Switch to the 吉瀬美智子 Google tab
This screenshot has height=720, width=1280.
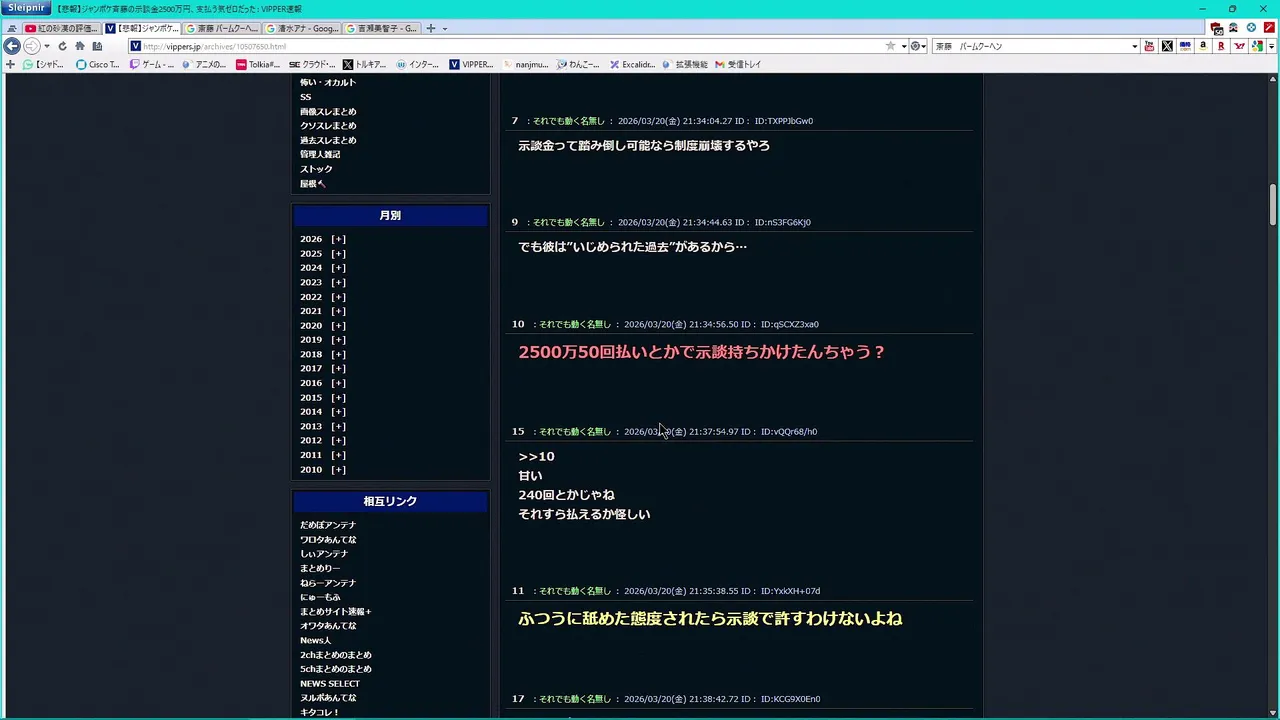tap(383, 28)
